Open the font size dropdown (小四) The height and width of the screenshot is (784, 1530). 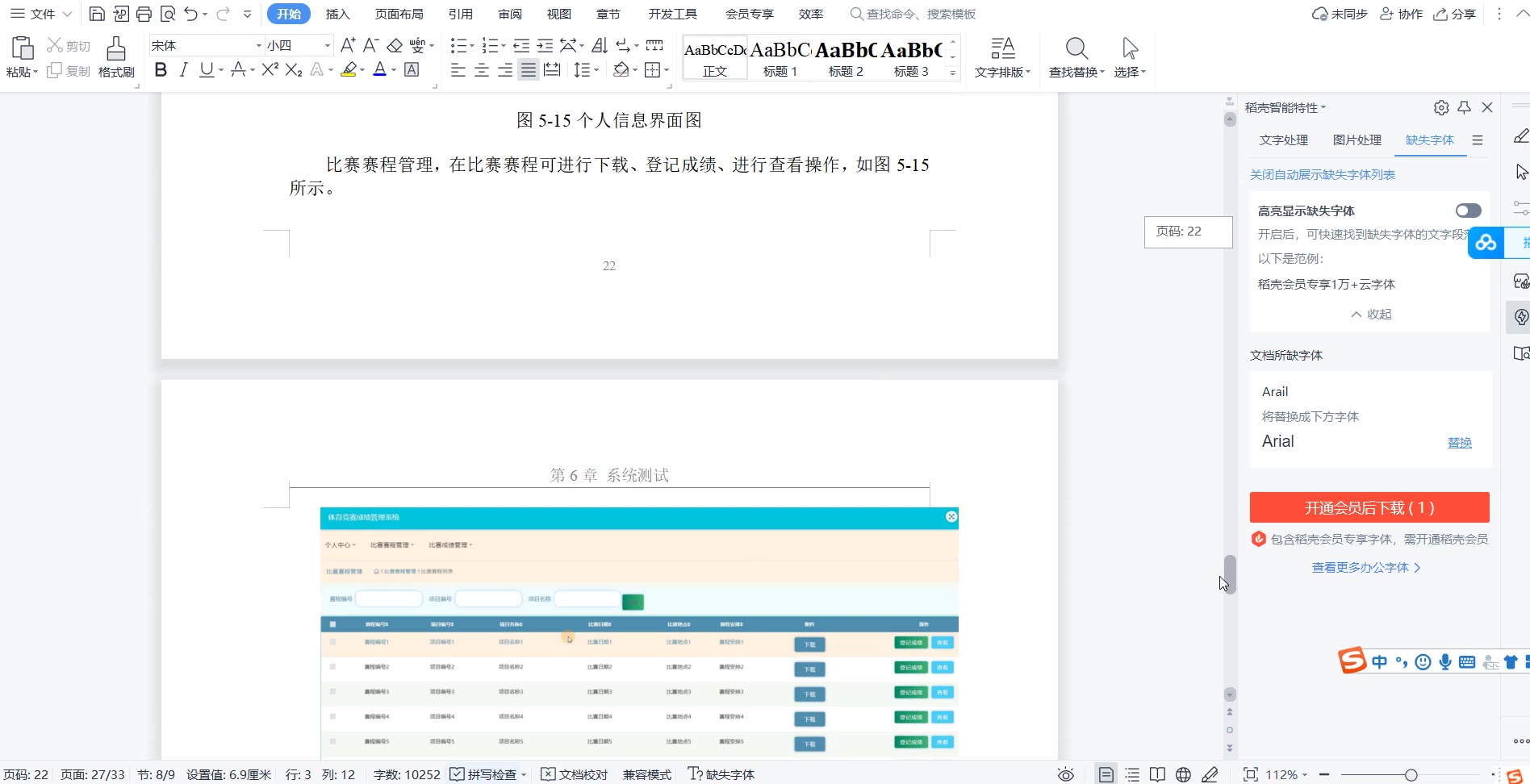tap(327, 46)
